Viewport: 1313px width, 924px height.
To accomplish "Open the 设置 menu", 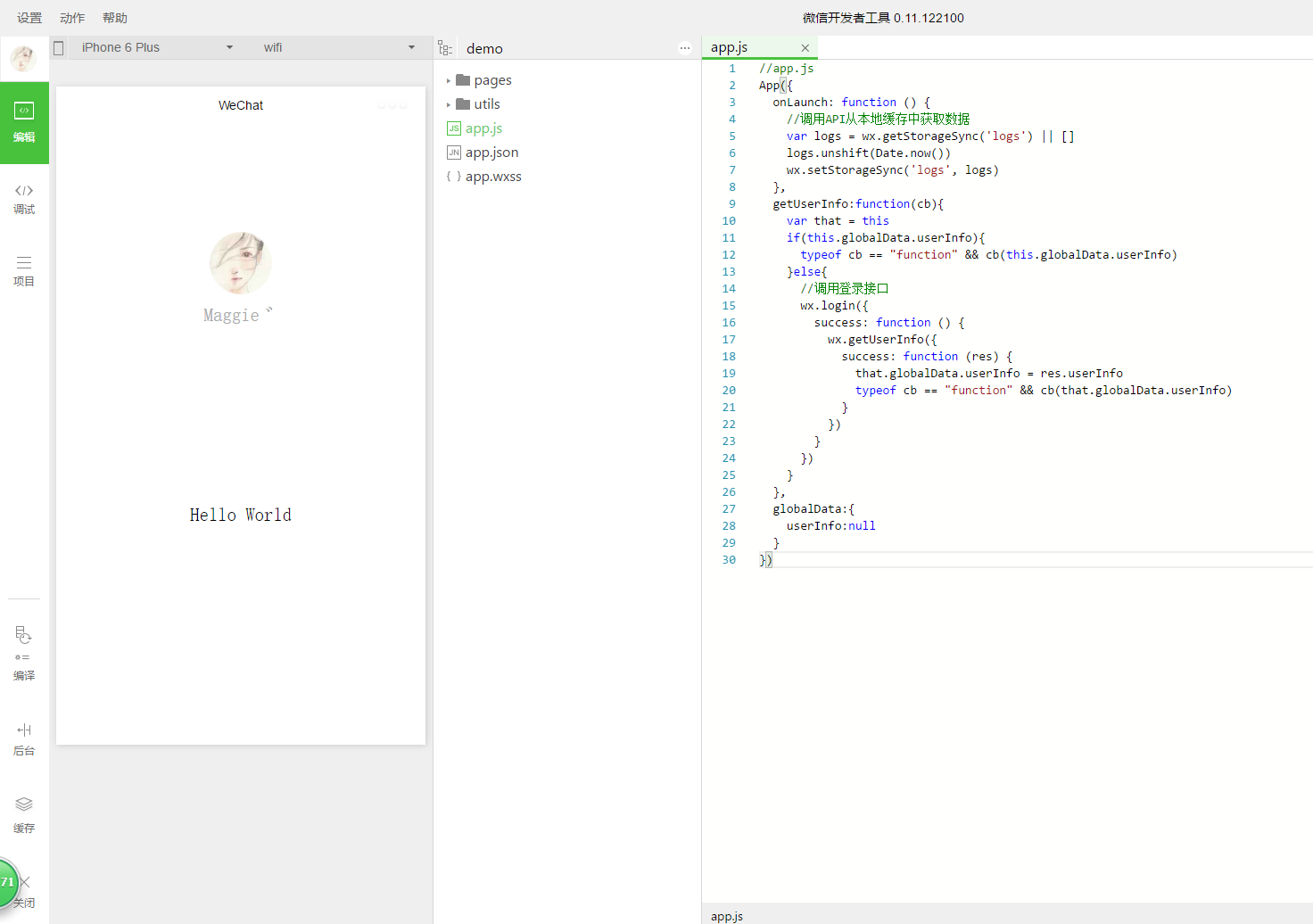I will coord(29,18).
